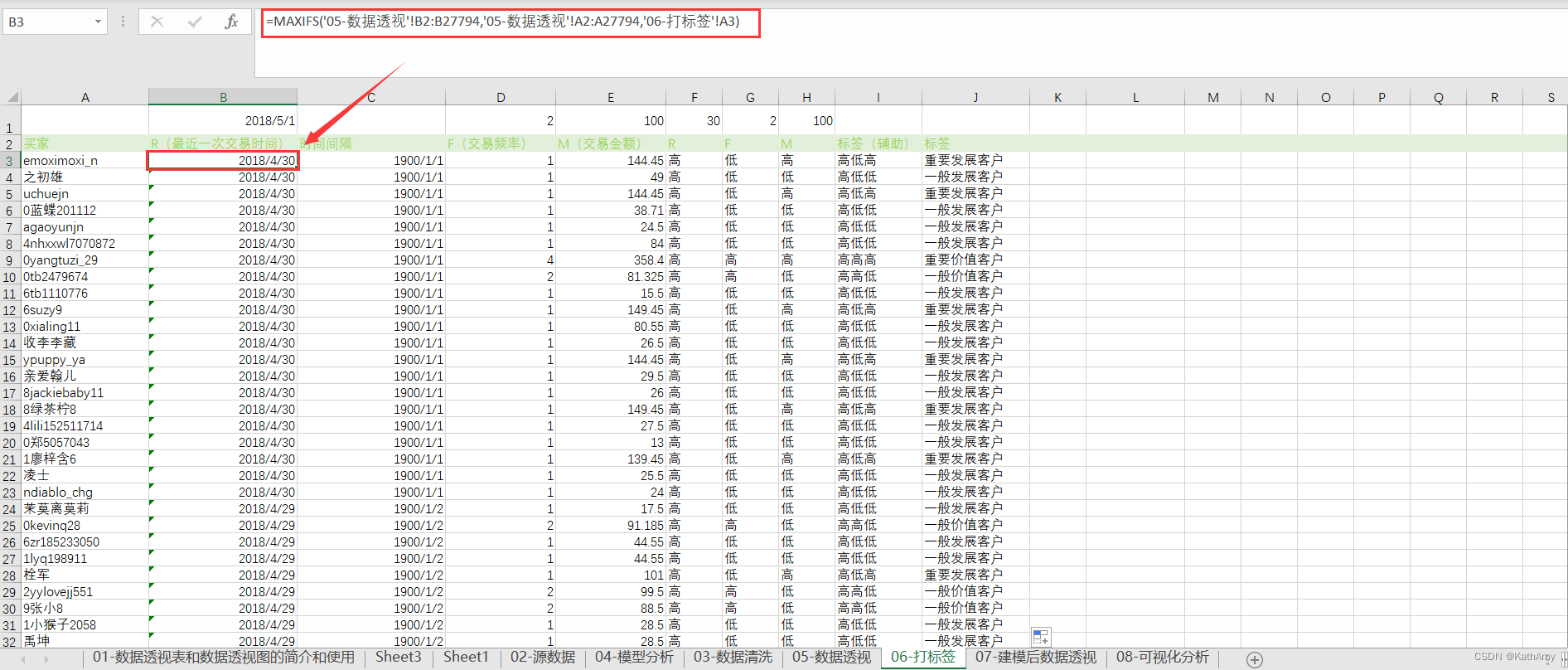Click the next sheets scroll arrow

pos(46,659)
